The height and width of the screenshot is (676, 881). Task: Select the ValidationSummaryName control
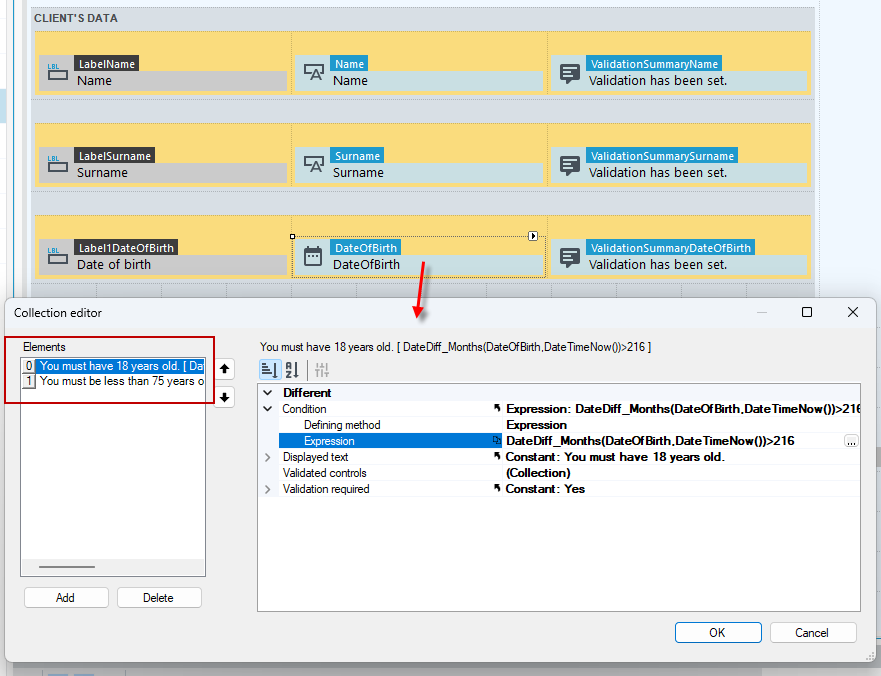point(678,72)
